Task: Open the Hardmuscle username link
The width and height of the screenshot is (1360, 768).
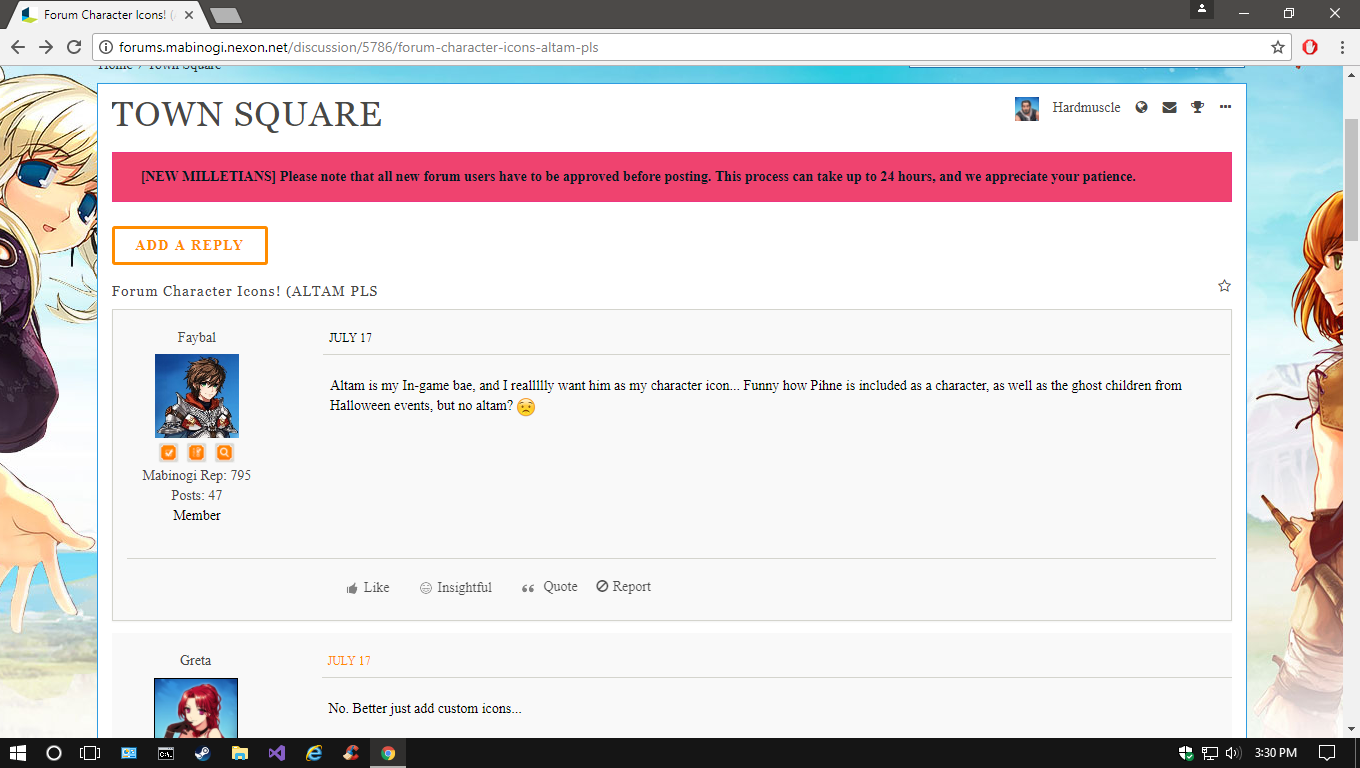Action: tap(1086, 108)
